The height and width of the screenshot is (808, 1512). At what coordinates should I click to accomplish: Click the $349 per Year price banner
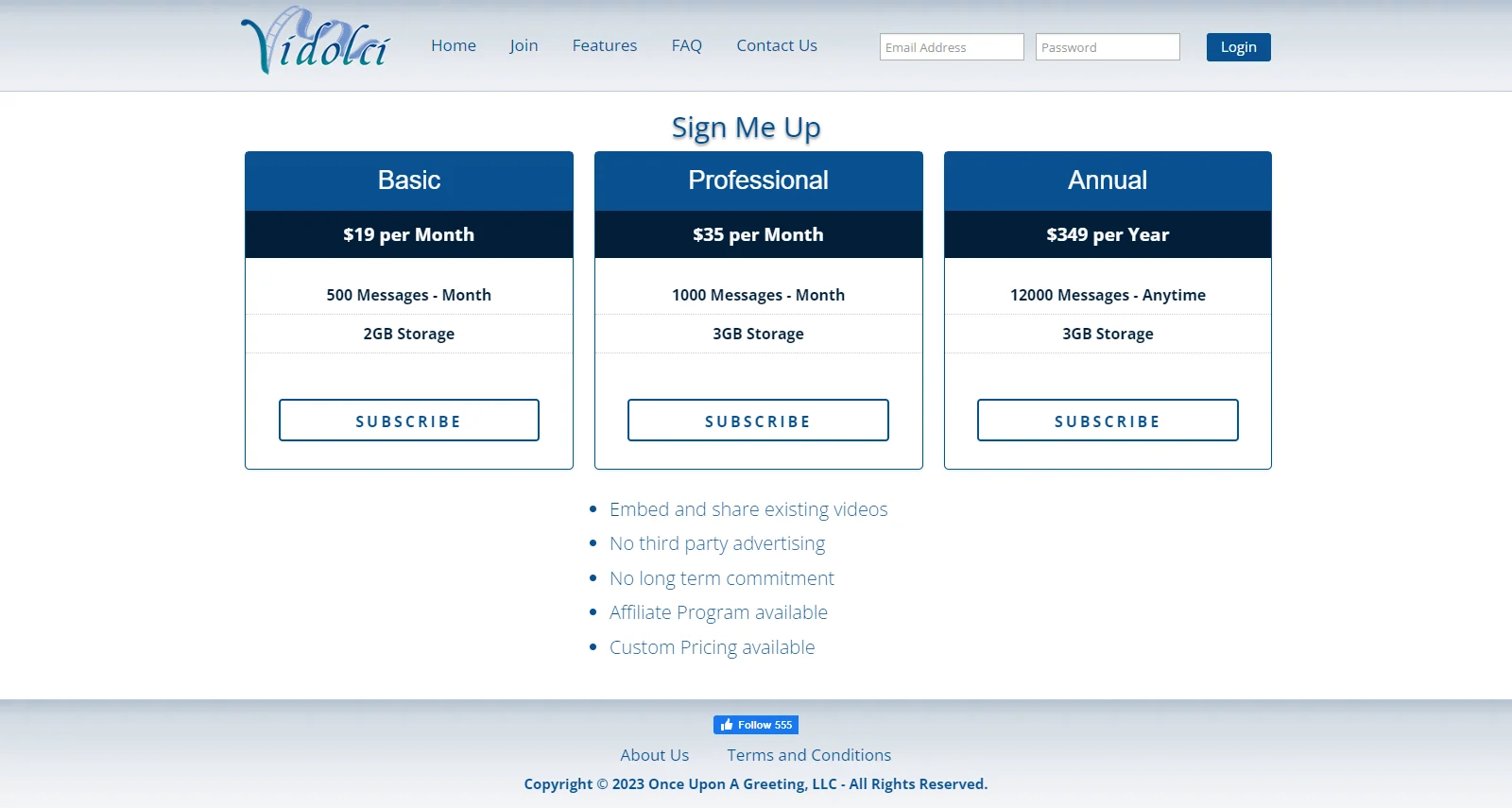pos(1107,234)
